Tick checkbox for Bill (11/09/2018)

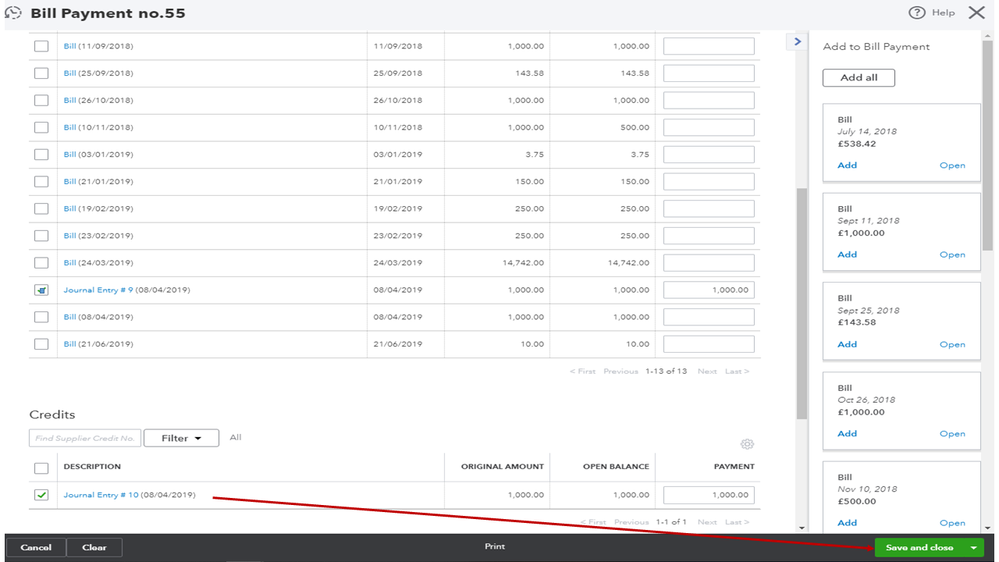[41, 46]
